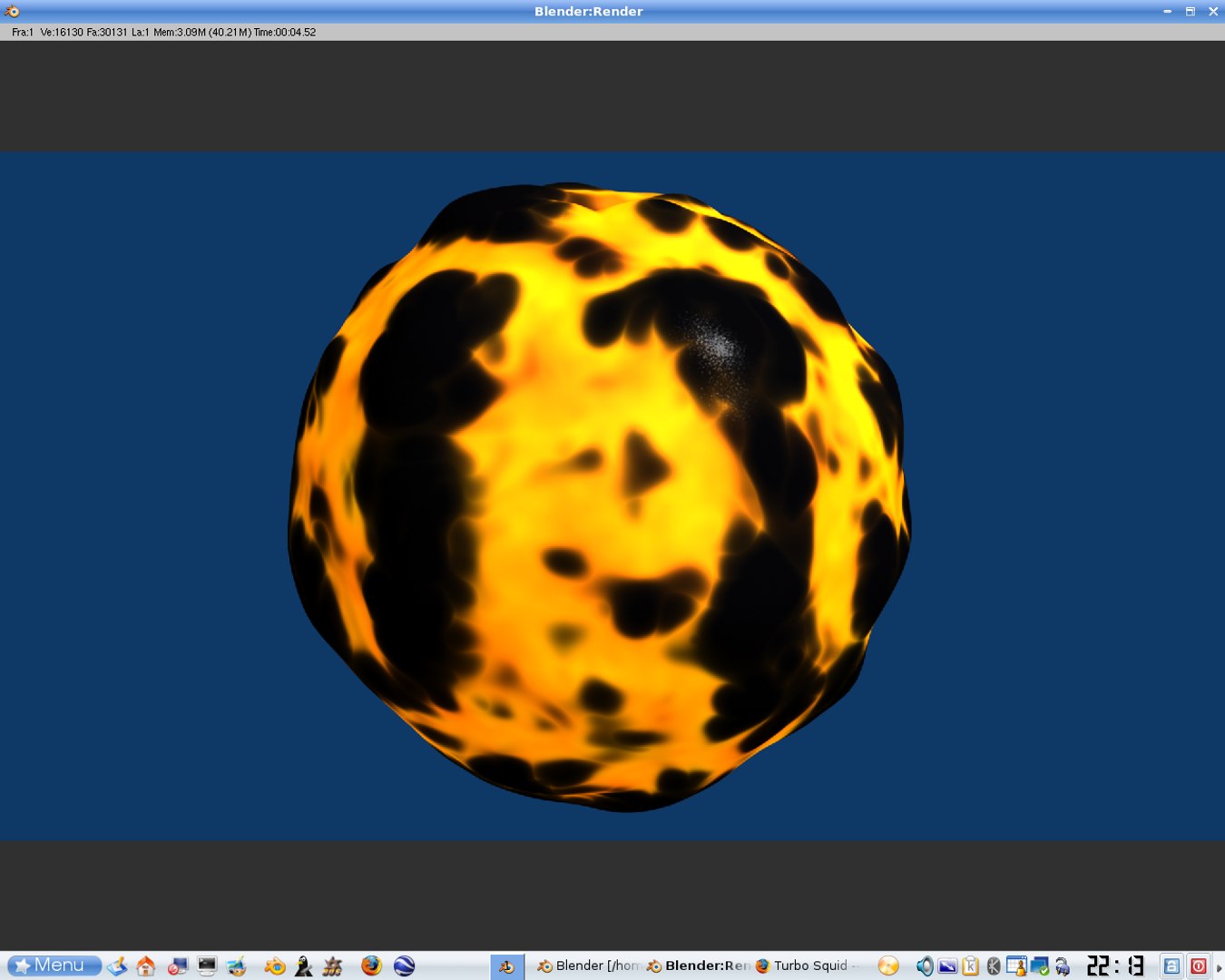
Task: Click the computer-with-red-disc panel launcher
Action: (x=178, y=966)
